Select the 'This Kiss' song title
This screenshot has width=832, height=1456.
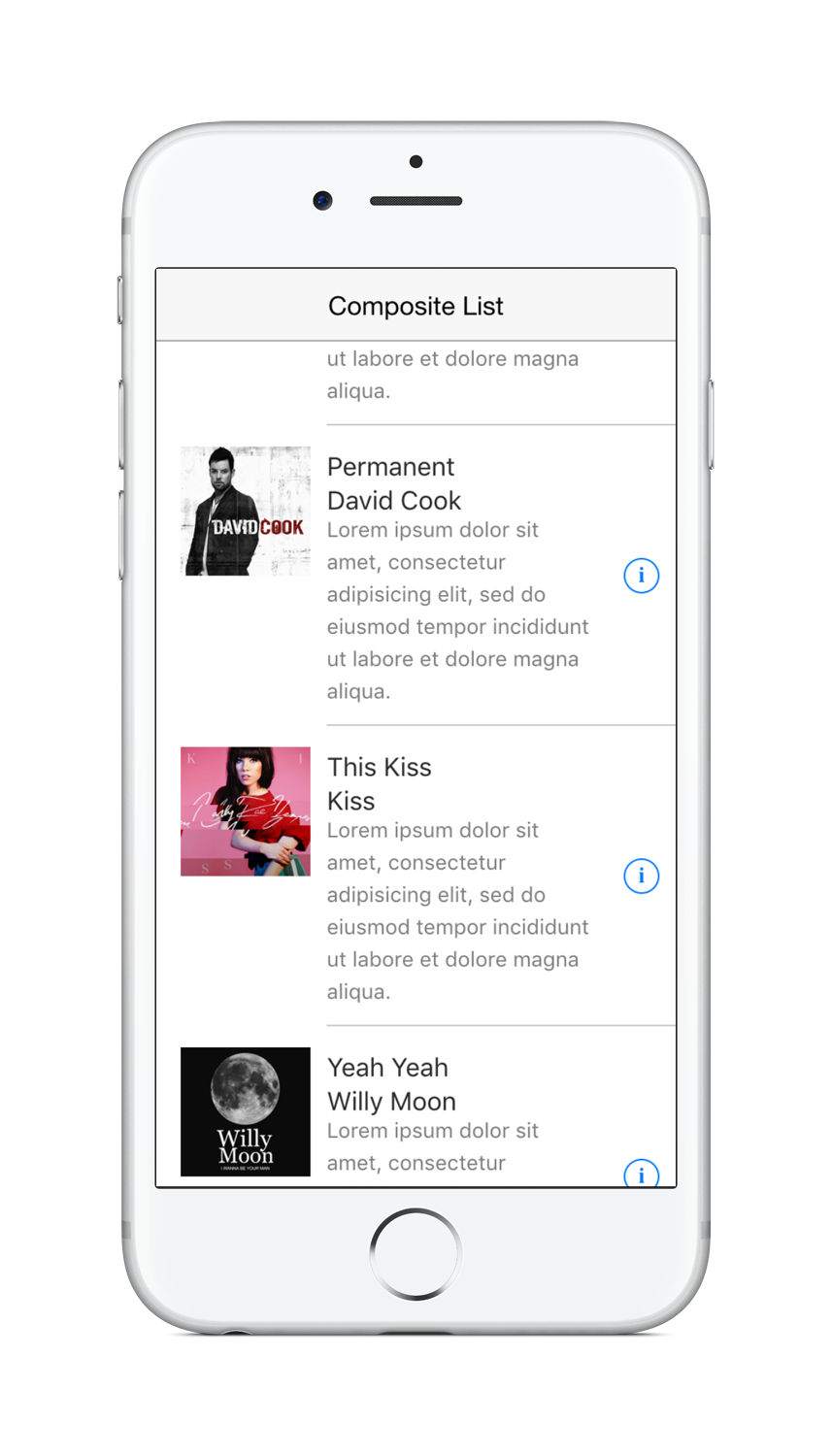tap(380, 767)
